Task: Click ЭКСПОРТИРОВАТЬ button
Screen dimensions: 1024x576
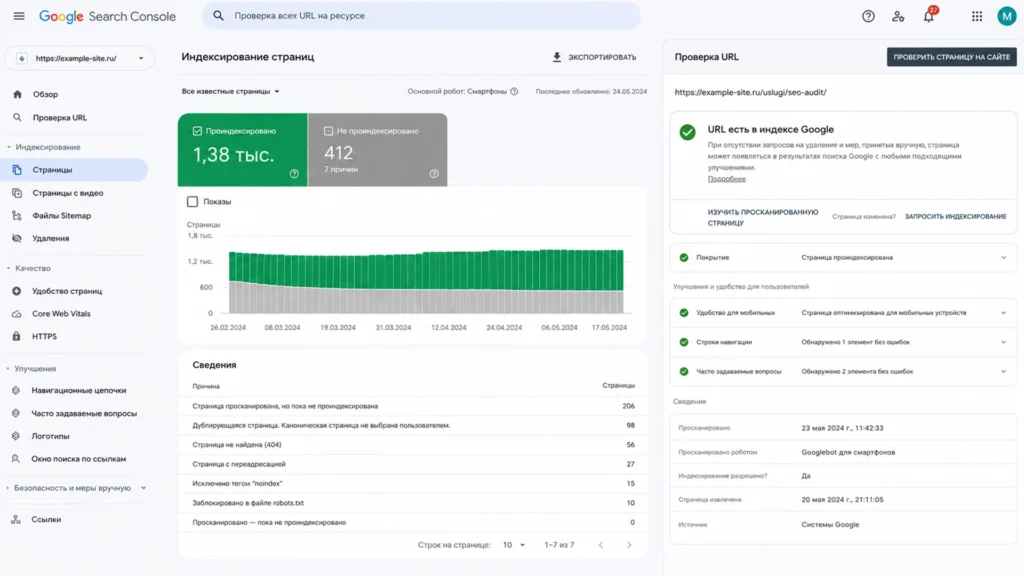Action: (x=594, y=57)
